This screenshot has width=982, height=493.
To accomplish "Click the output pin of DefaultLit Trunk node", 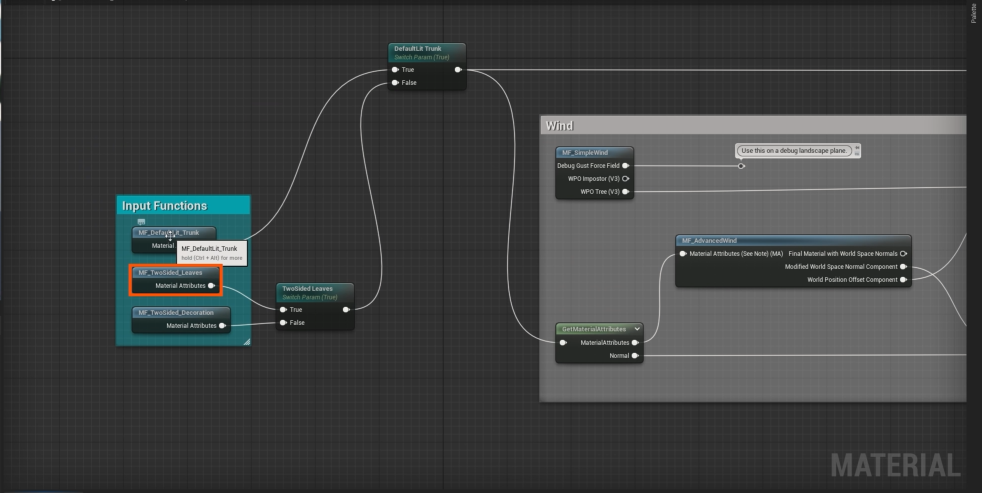I will click(x=458, y=70).
